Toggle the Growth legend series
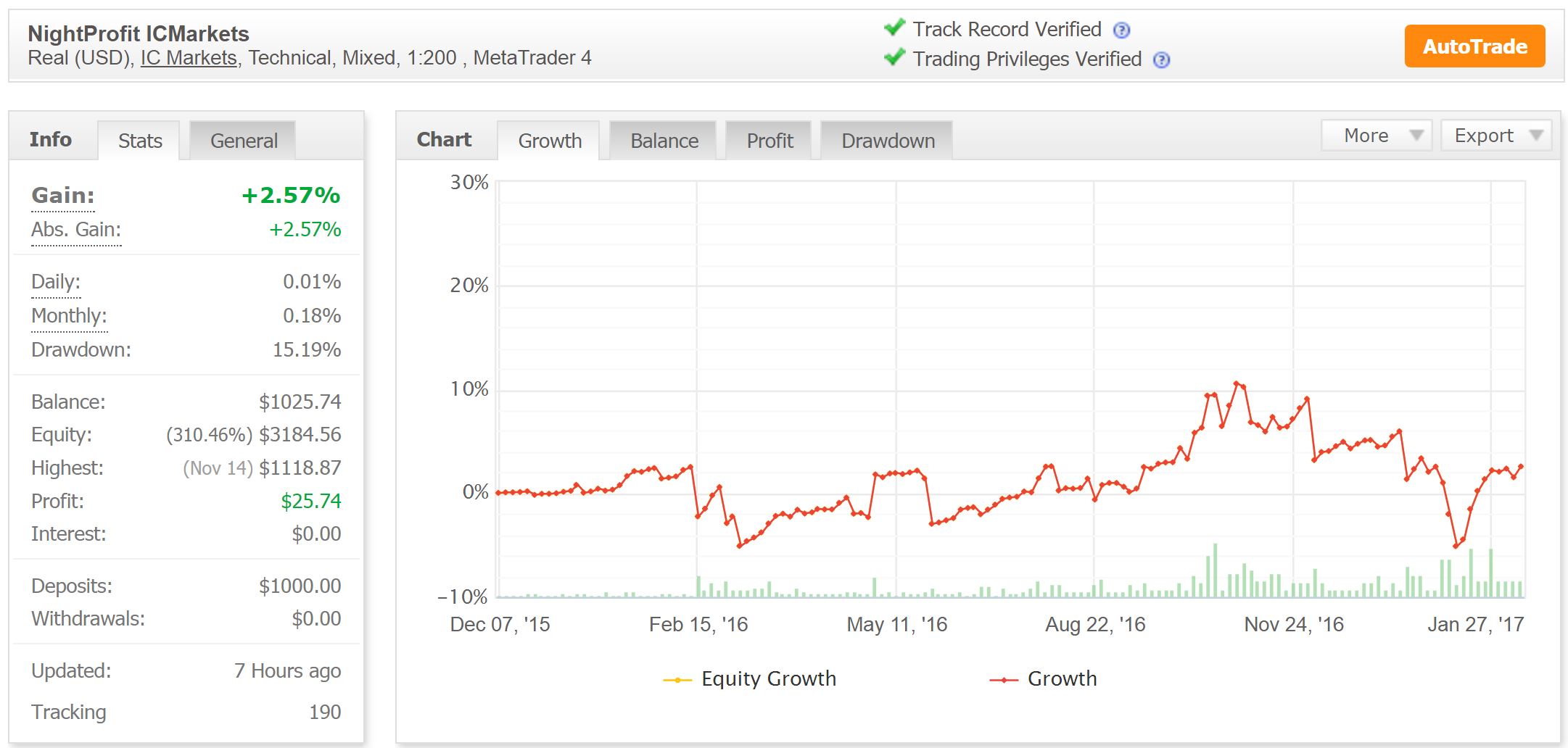The width and height of the screenshot is (1568, 748). tap(1044, 678)
